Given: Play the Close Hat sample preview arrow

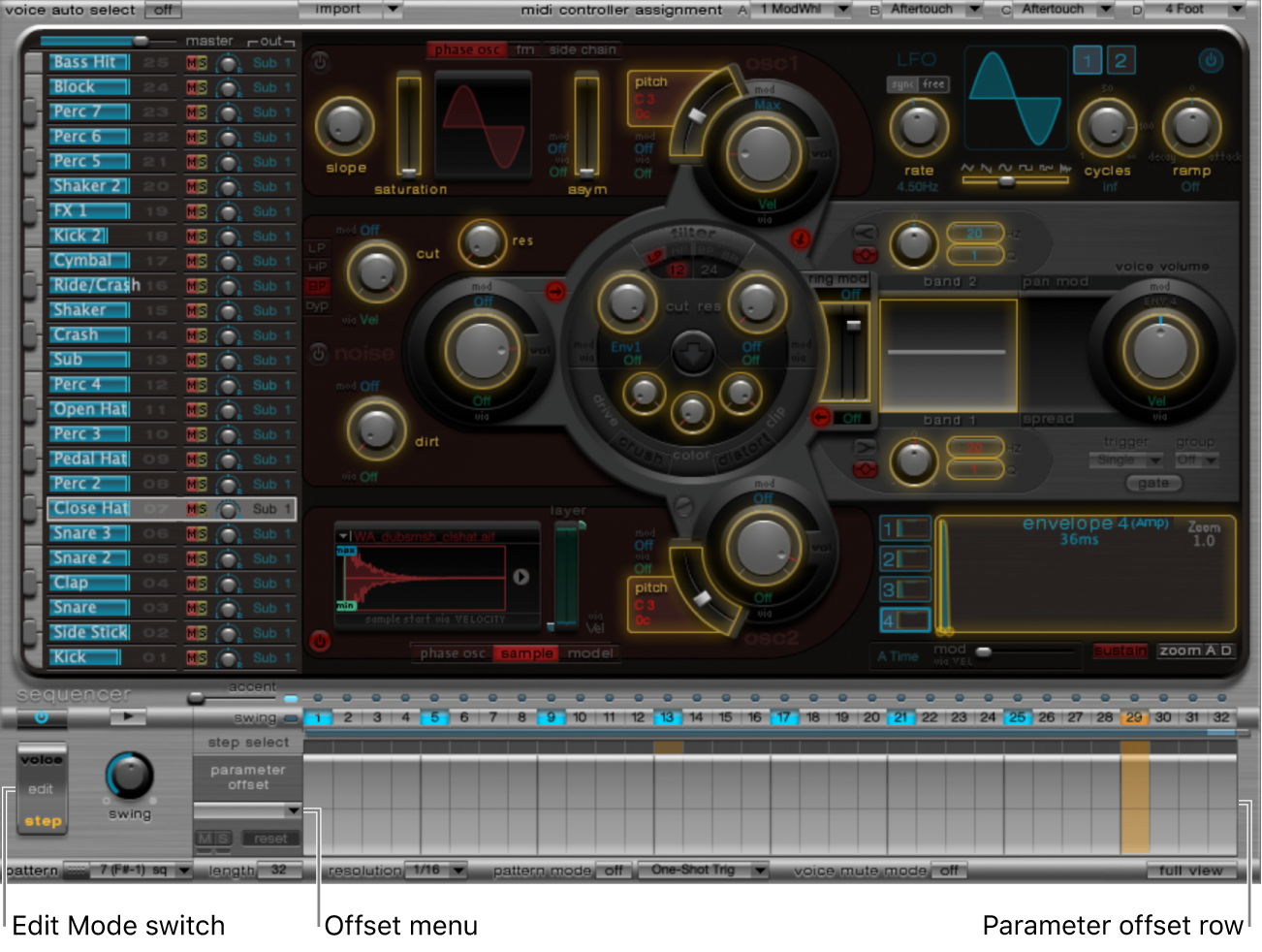Looking at the screenshot, I should click(x=521, y=578).
